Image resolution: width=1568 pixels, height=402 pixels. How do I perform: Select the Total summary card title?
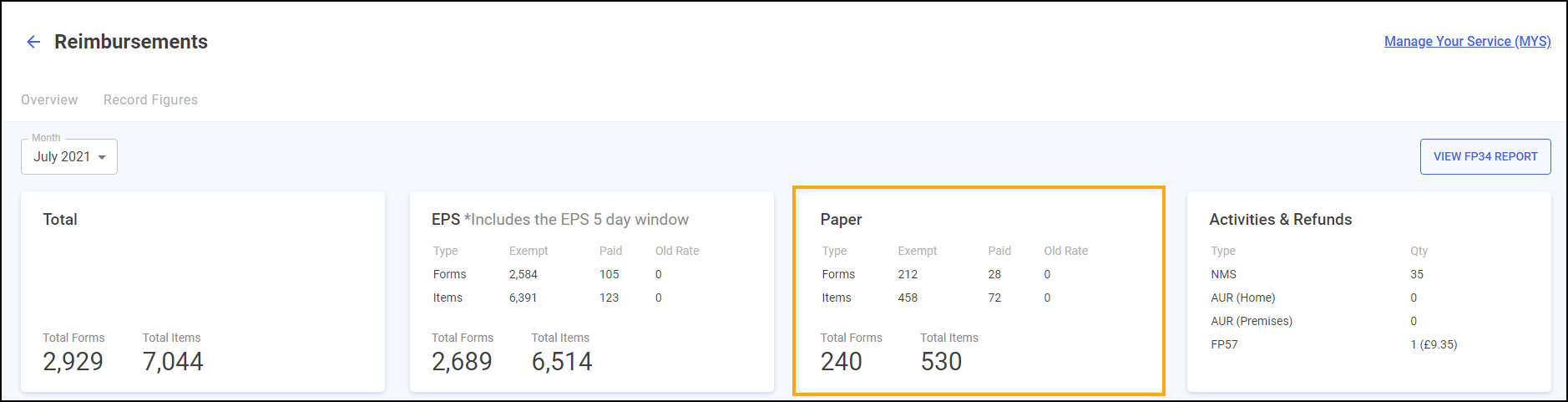[x=60, y=219]
